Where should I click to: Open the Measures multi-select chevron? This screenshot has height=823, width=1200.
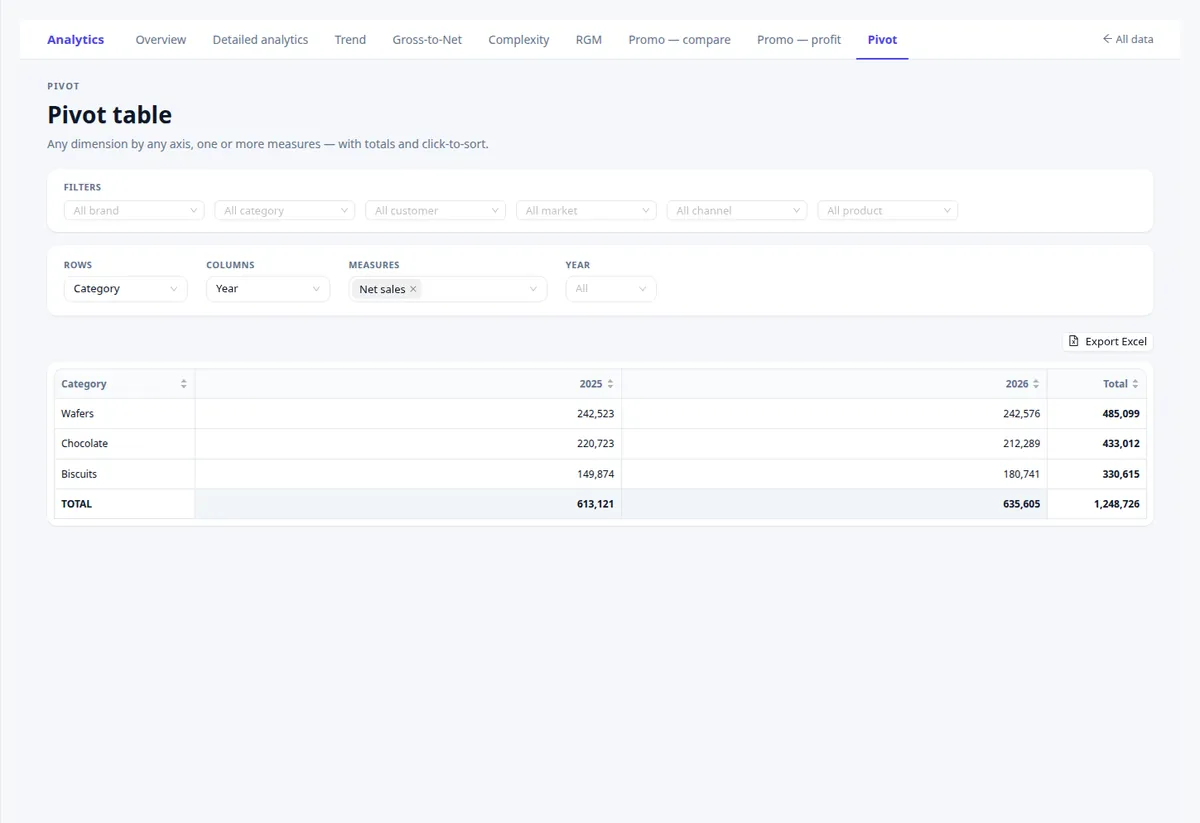(x=534, y=289)
